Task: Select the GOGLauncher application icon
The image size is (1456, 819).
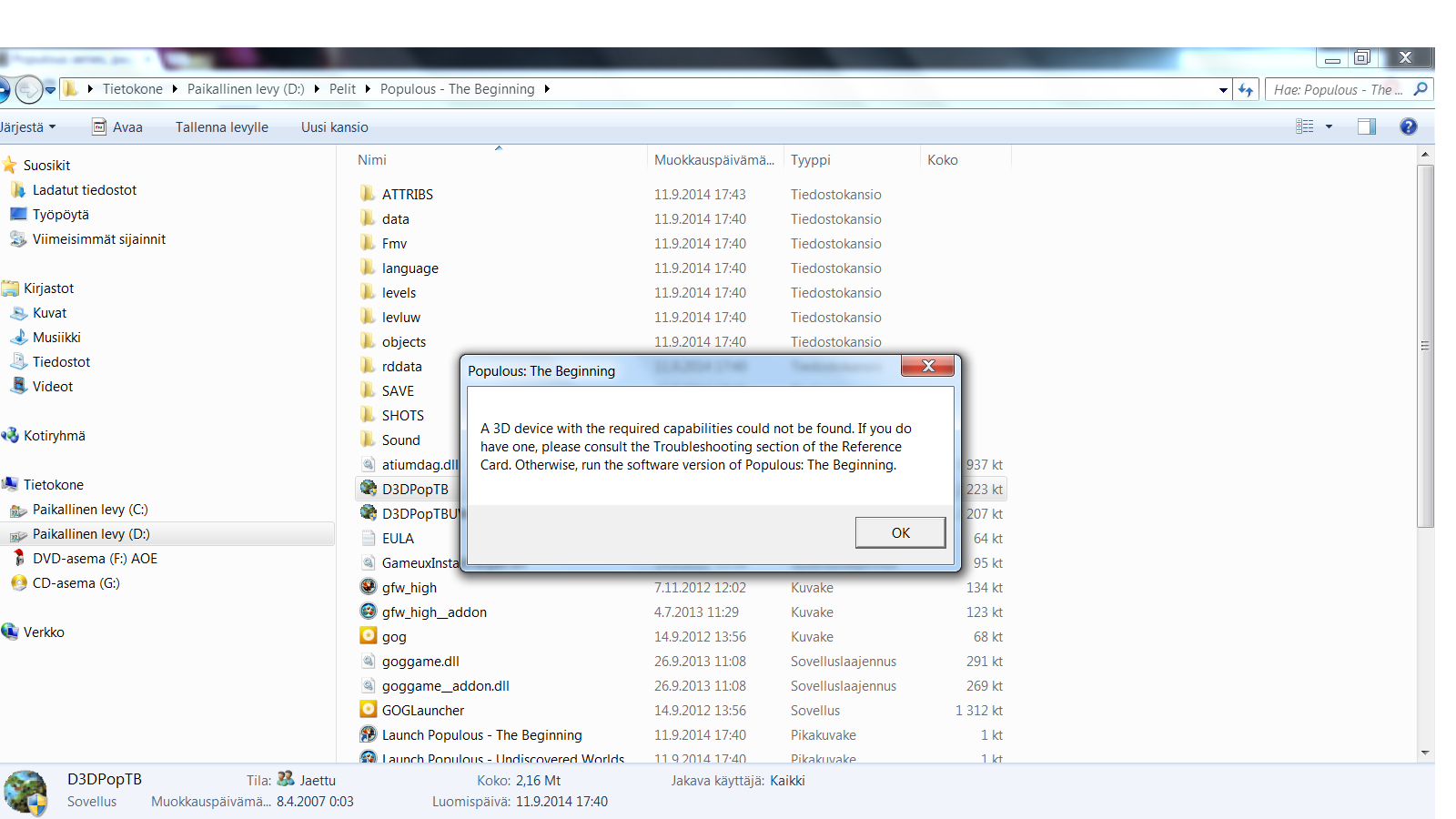Action: point(368,710)
